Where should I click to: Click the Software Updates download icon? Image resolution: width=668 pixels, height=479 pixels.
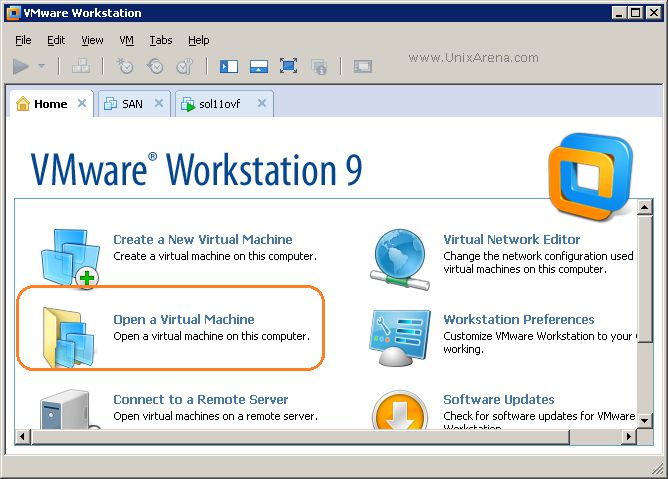click(400, 412)
